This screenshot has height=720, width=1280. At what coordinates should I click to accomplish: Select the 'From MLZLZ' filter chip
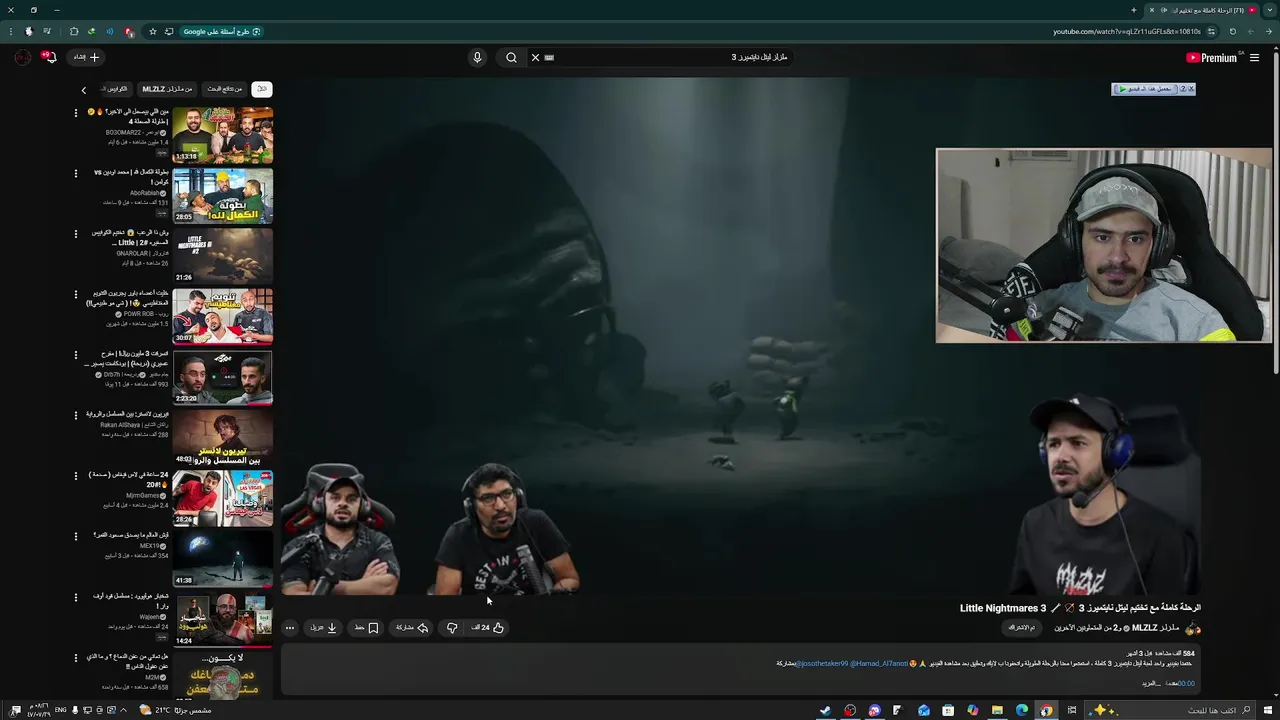click(167, 89)
